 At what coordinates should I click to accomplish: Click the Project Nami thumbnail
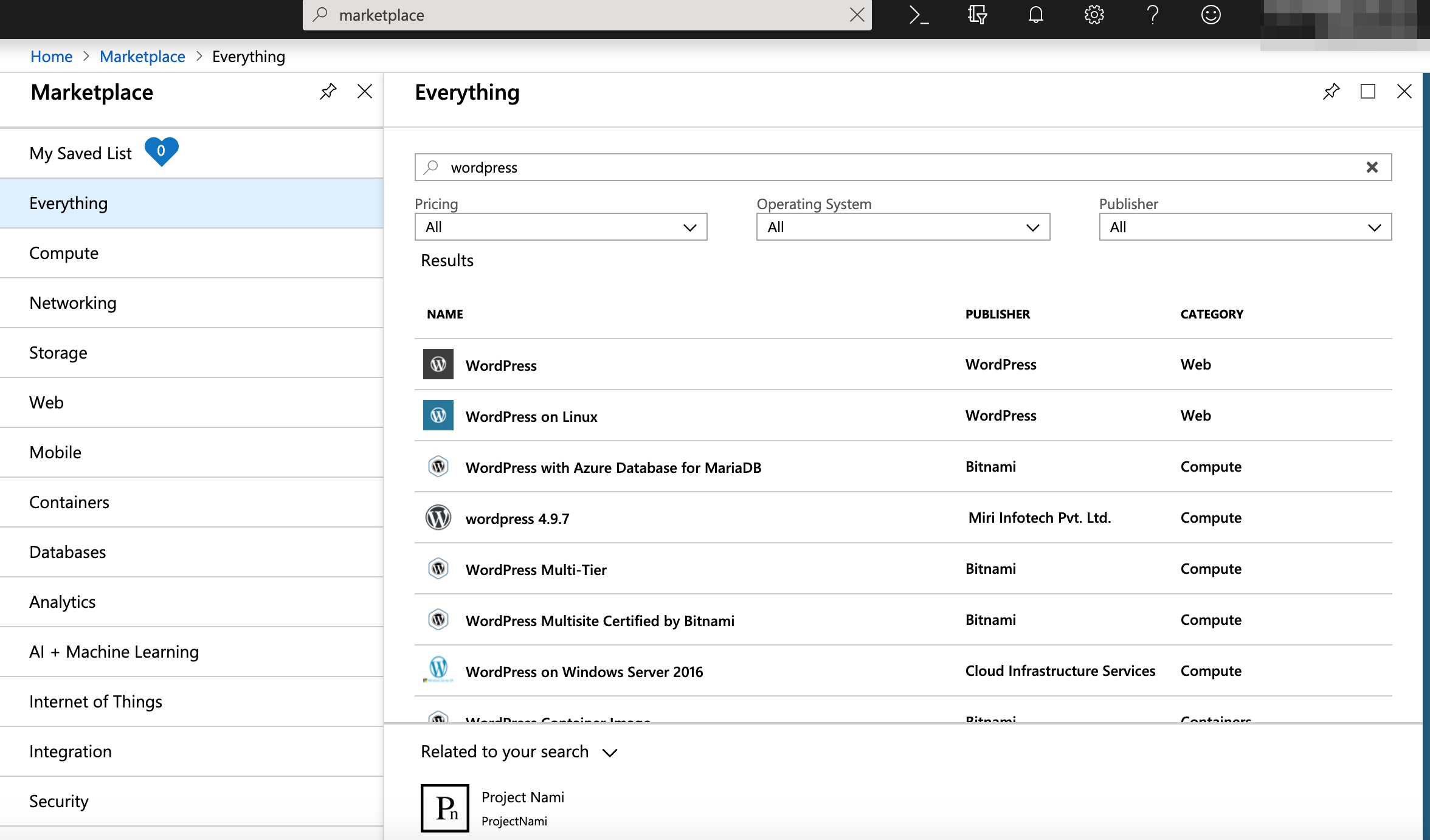click(444, 808)
